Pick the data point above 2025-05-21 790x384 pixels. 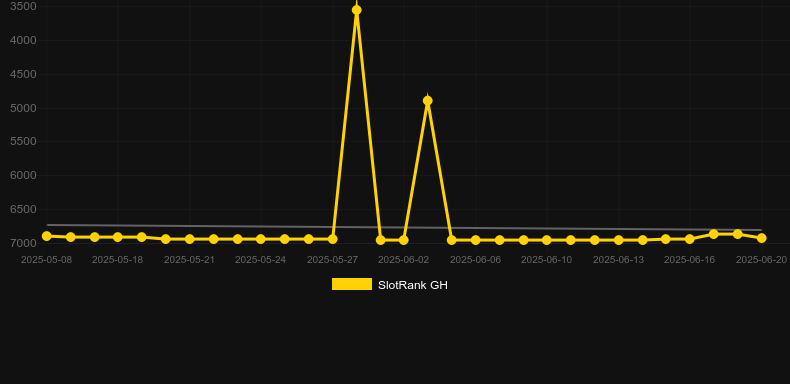pos(189,239)
